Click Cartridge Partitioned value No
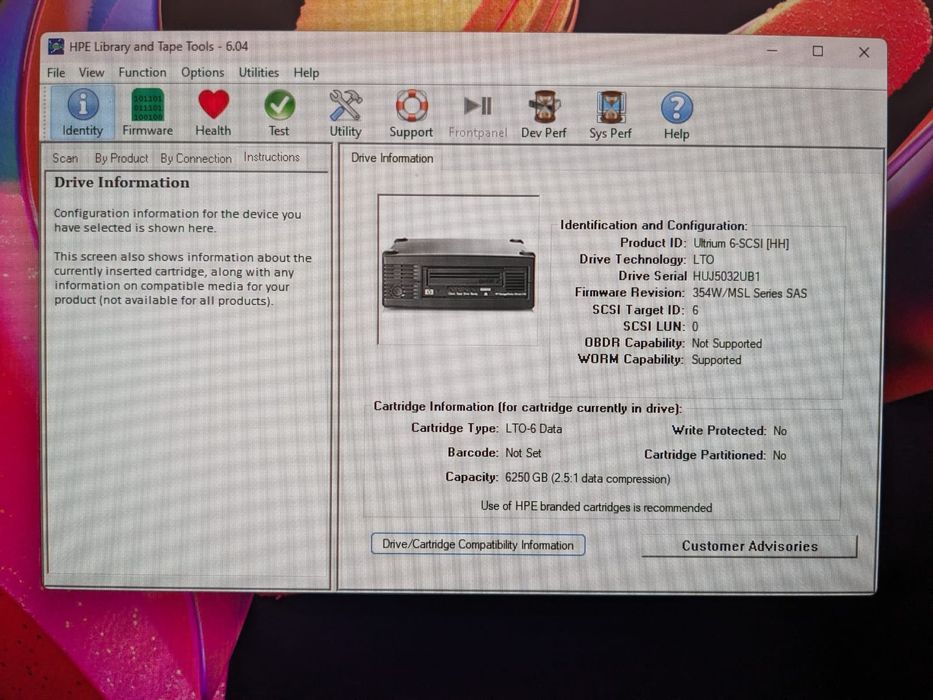Screen dimensions: 933x700 (779, 455)
